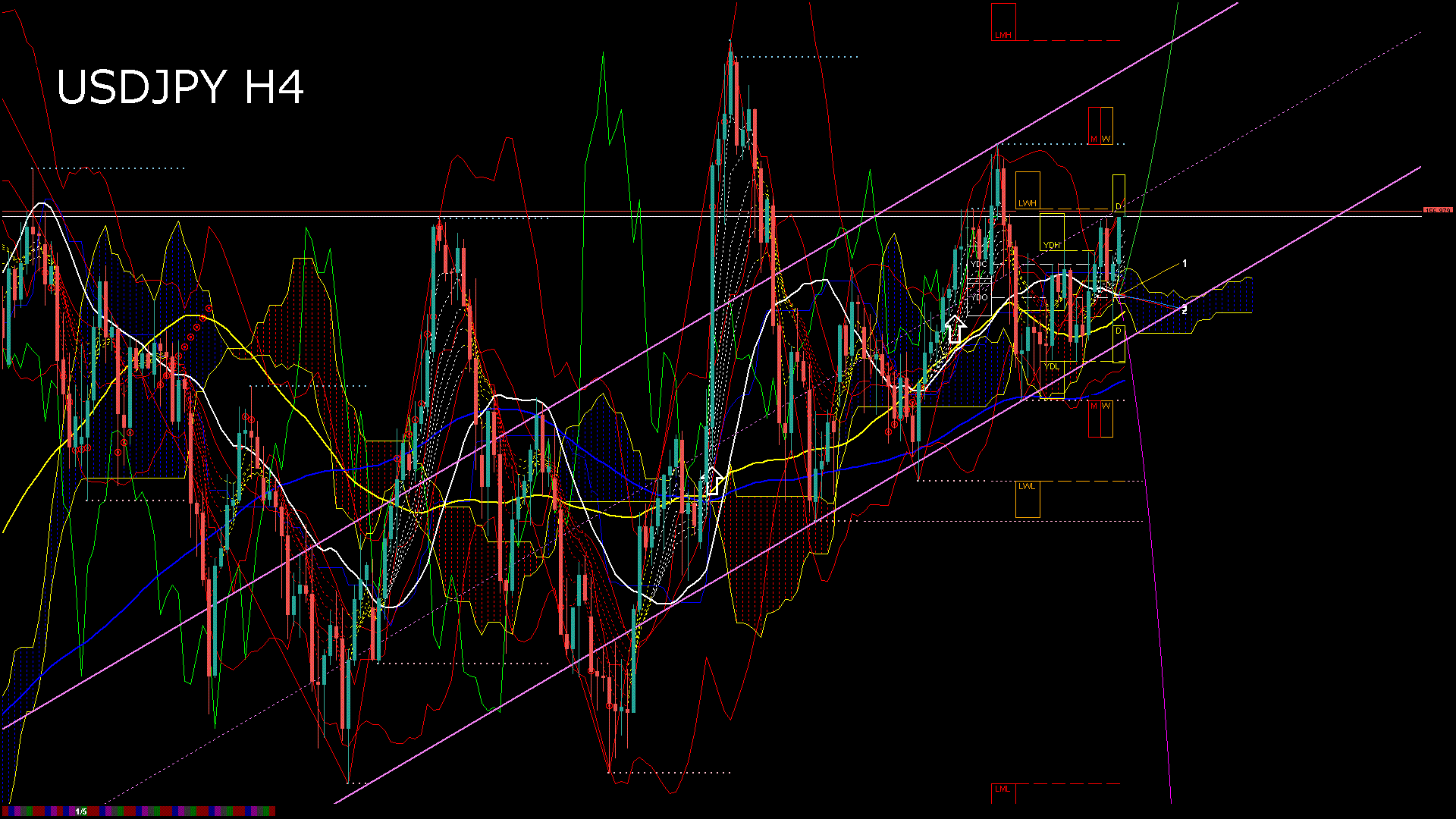Toggle the orange W weekly level box
Screen dimensions: 1456x819
(1106, 139)
